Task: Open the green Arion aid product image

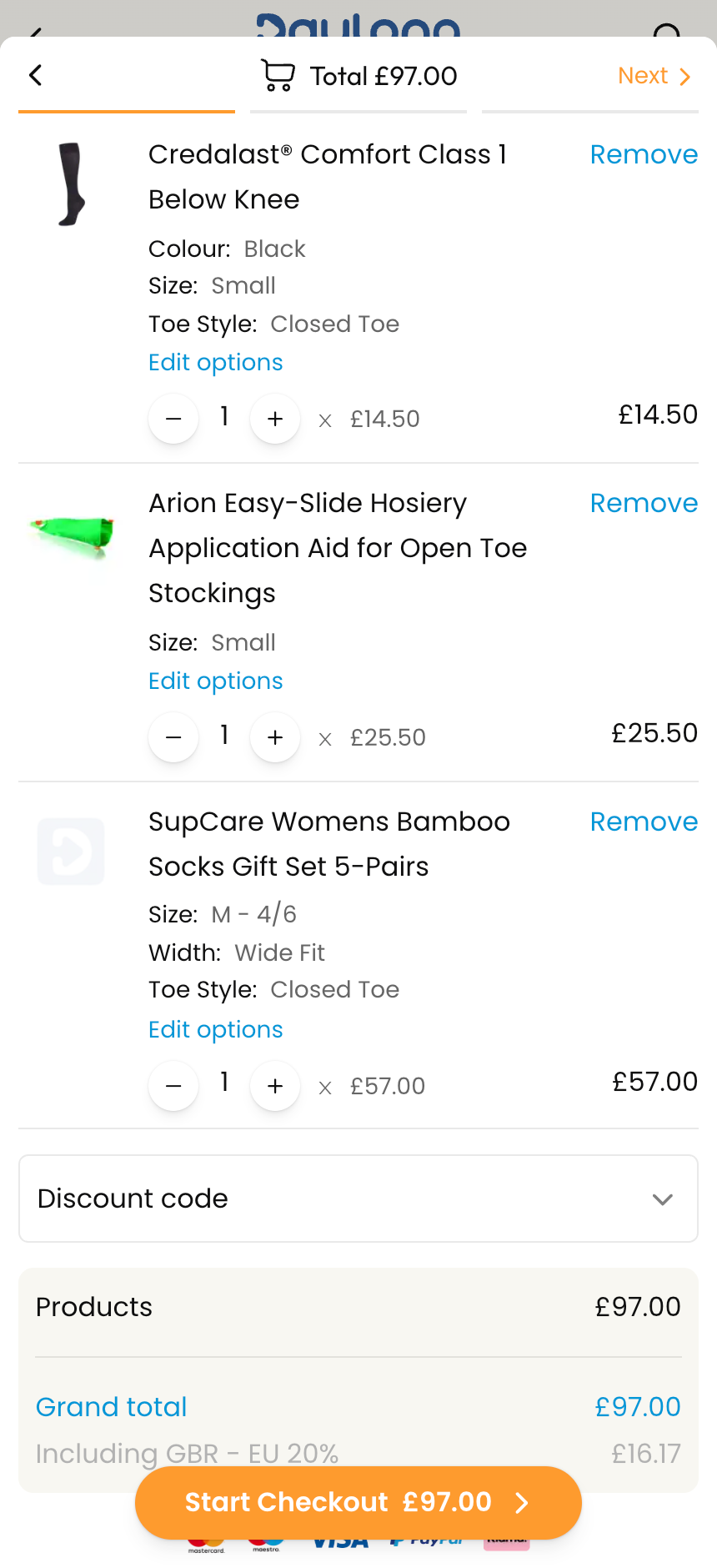Action: pyautogui.click(x=72, y=535)
